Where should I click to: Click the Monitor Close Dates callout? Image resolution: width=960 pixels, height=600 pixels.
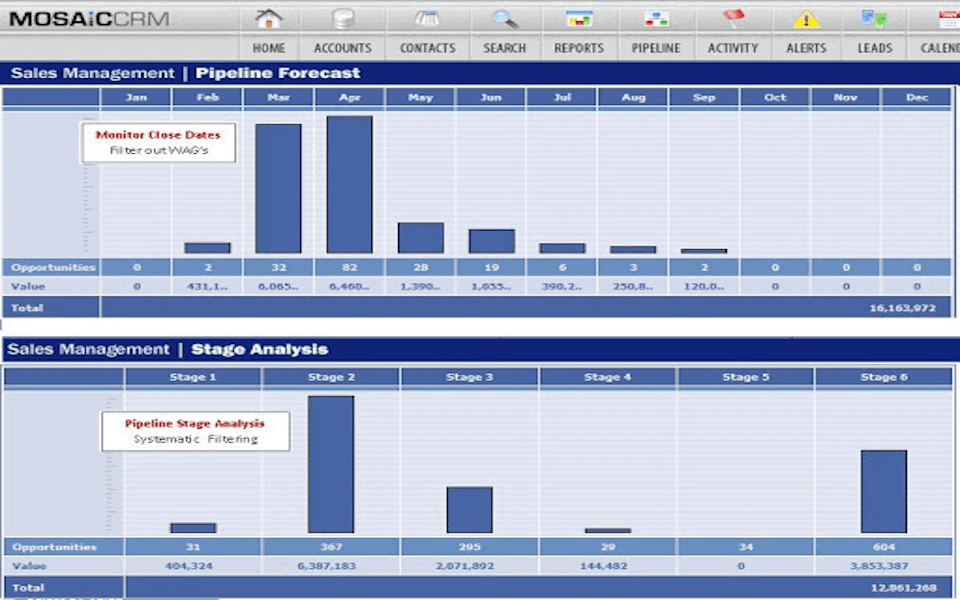tap(159, 142)
